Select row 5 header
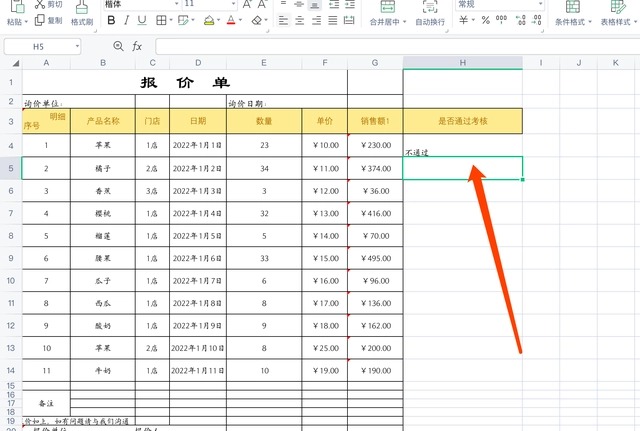This screenshot has width=640, height=431. coord(11,168)
